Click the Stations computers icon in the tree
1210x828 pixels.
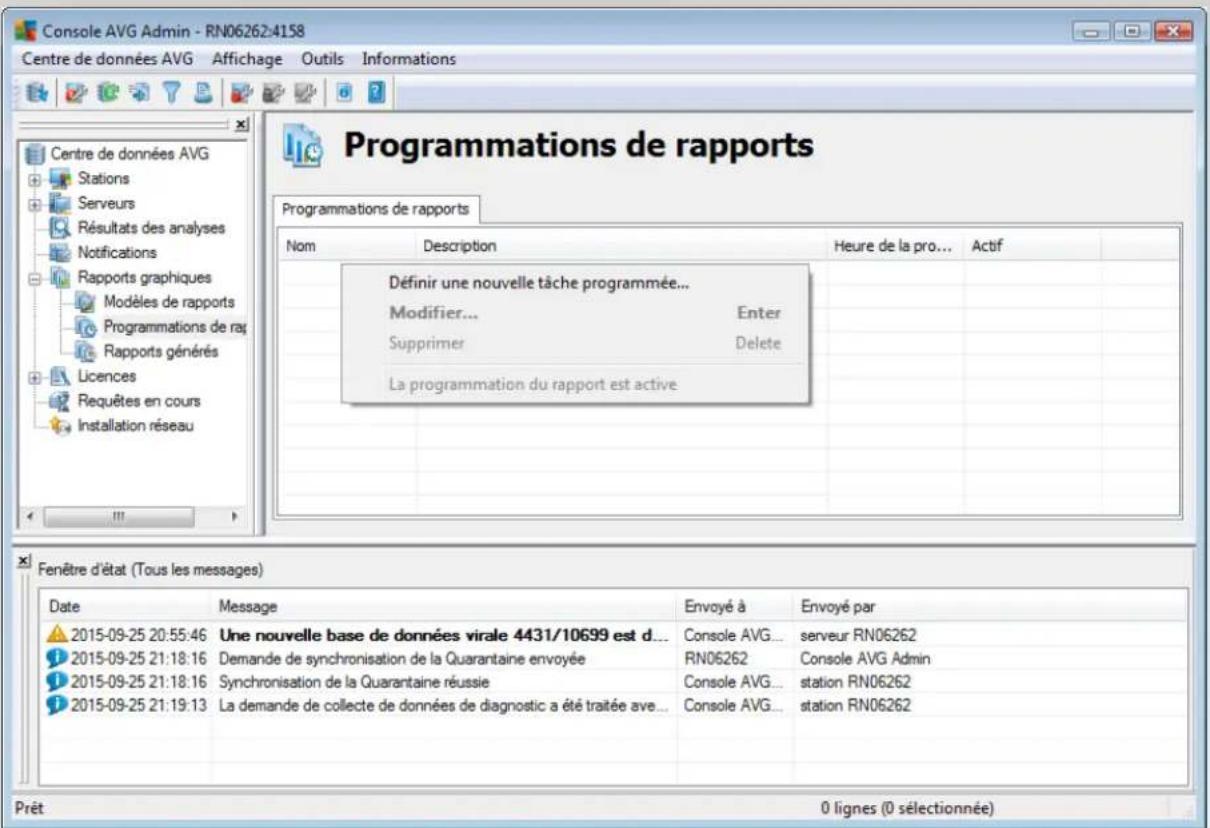tap(62, 179)
